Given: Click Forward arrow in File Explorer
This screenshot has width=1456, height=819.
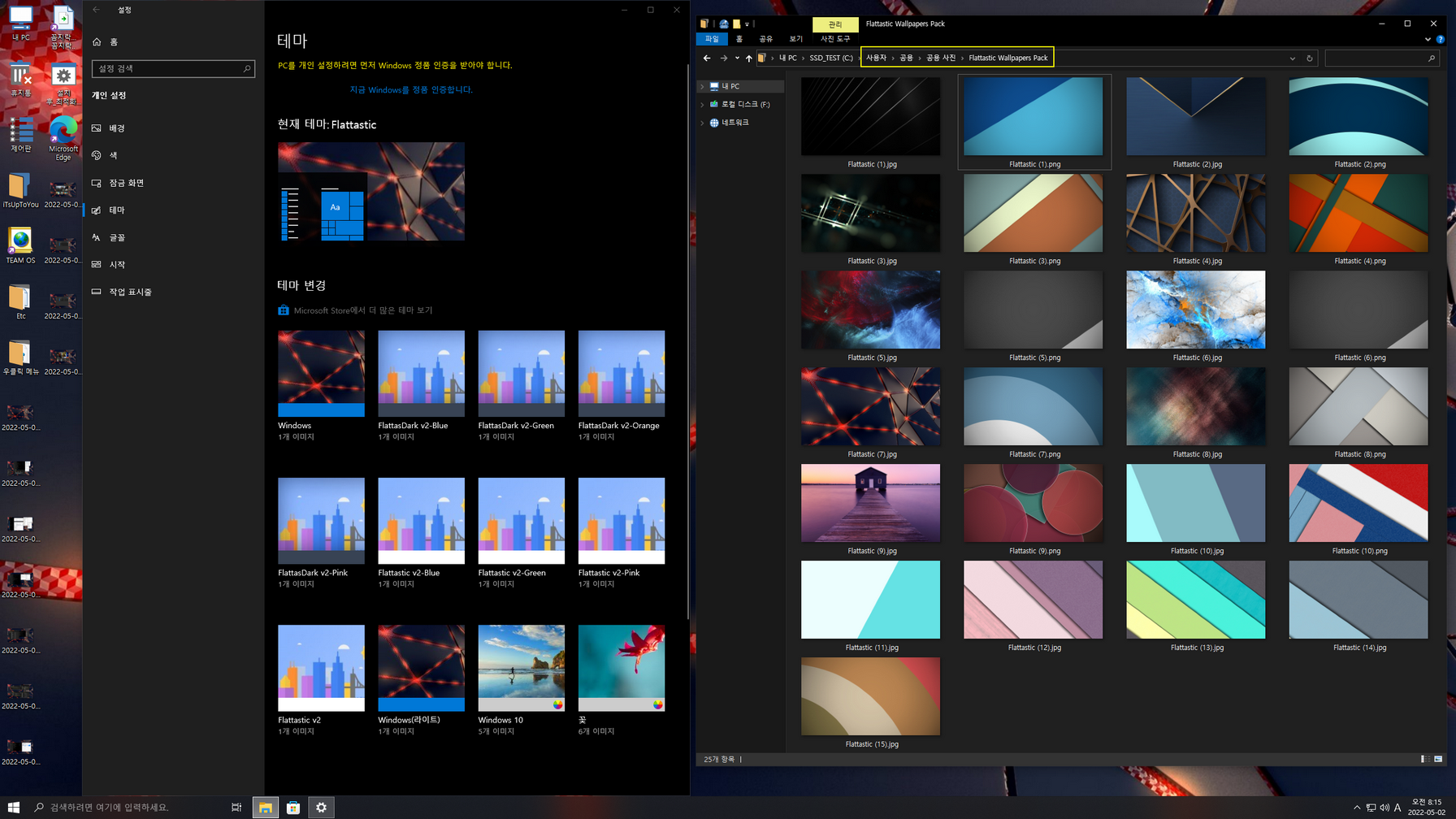Looking at the screenshot, I should (723, 58).
